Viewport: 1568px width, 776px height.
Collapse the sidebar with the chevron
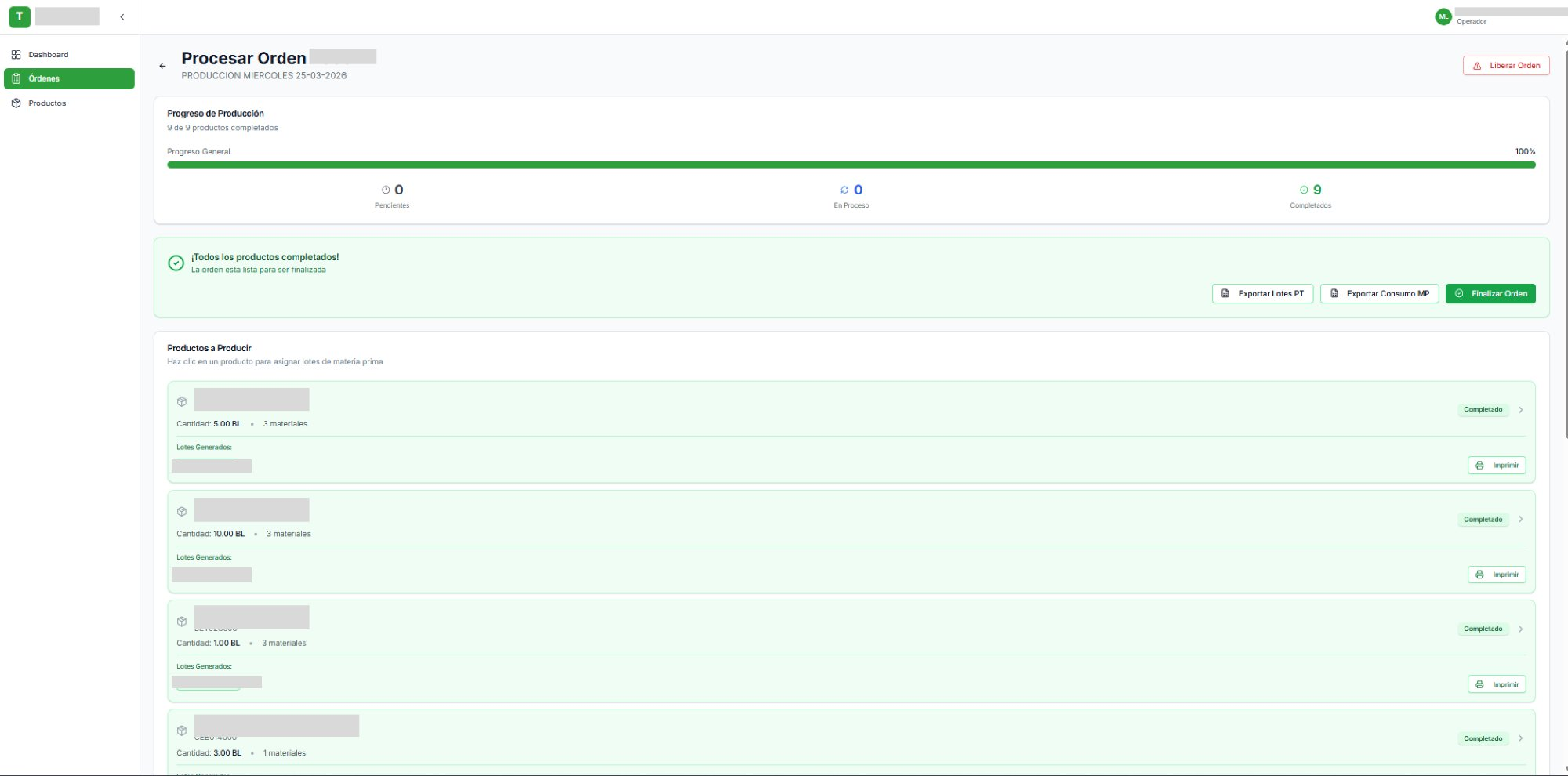122,16
